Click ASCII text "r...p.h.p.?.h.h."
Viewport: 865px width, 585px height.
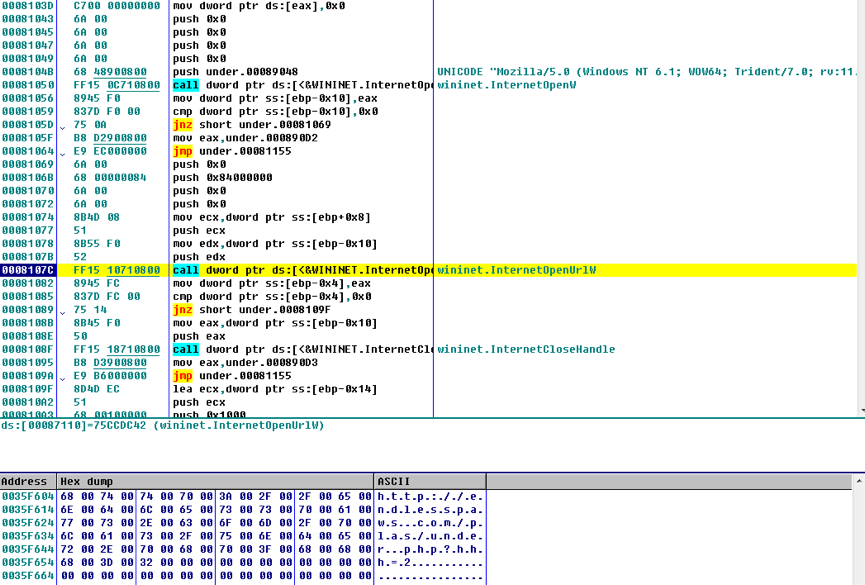[430, 549]
